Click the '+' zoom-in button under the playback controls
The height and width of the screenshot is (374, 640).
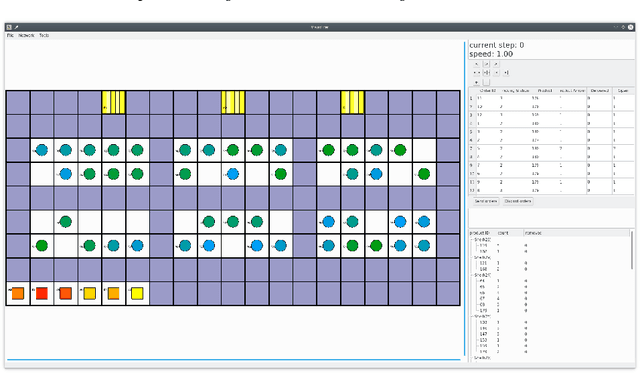pyautogui.click(x=476, y=82)
